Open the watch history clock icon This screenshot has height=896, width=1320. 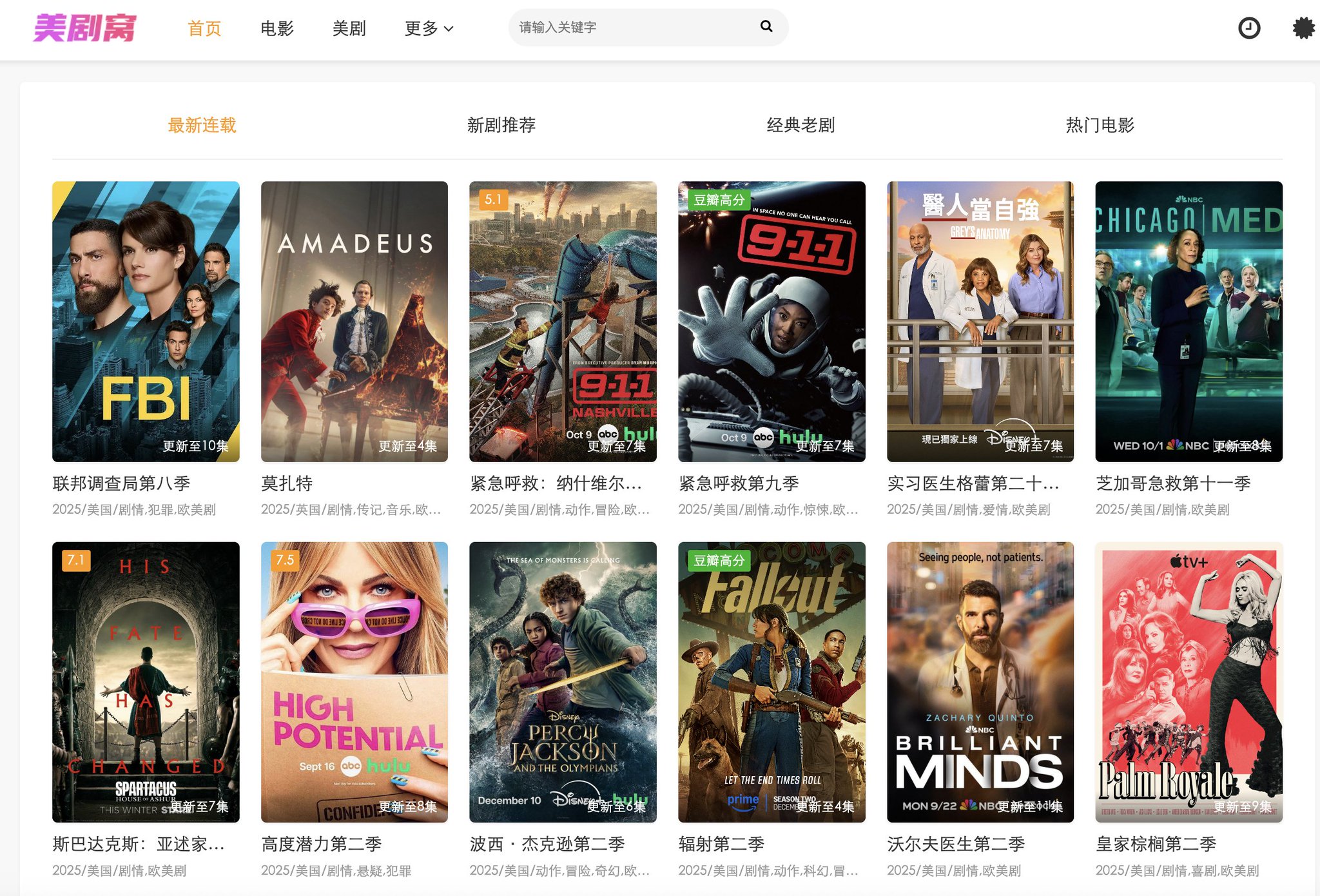tap(1248, 28)
